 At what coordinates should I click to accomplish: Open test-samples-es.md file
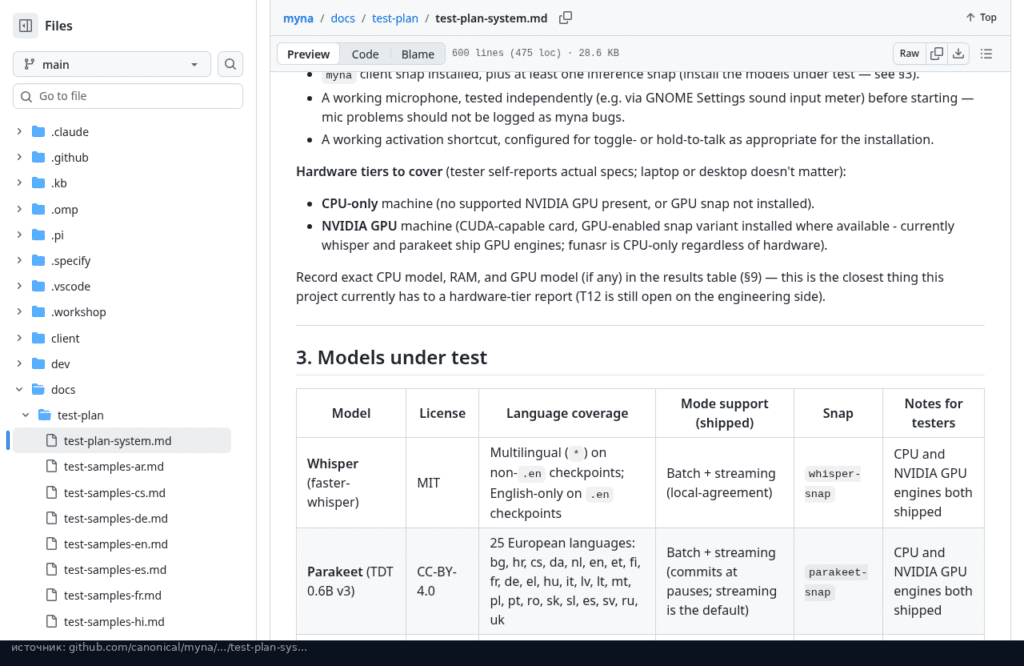click(x=115, y=570)
